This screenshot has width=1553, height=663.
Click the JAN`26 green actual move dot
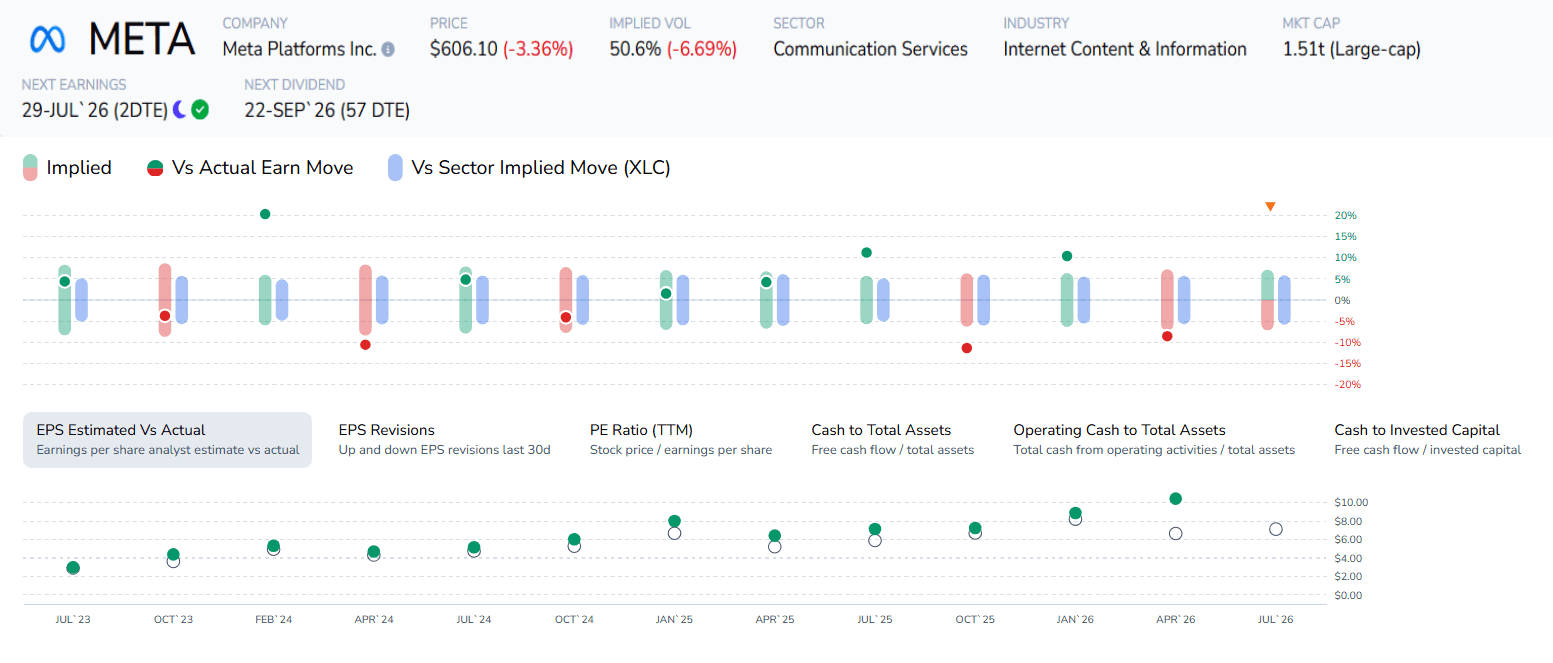coord(1067,256)
